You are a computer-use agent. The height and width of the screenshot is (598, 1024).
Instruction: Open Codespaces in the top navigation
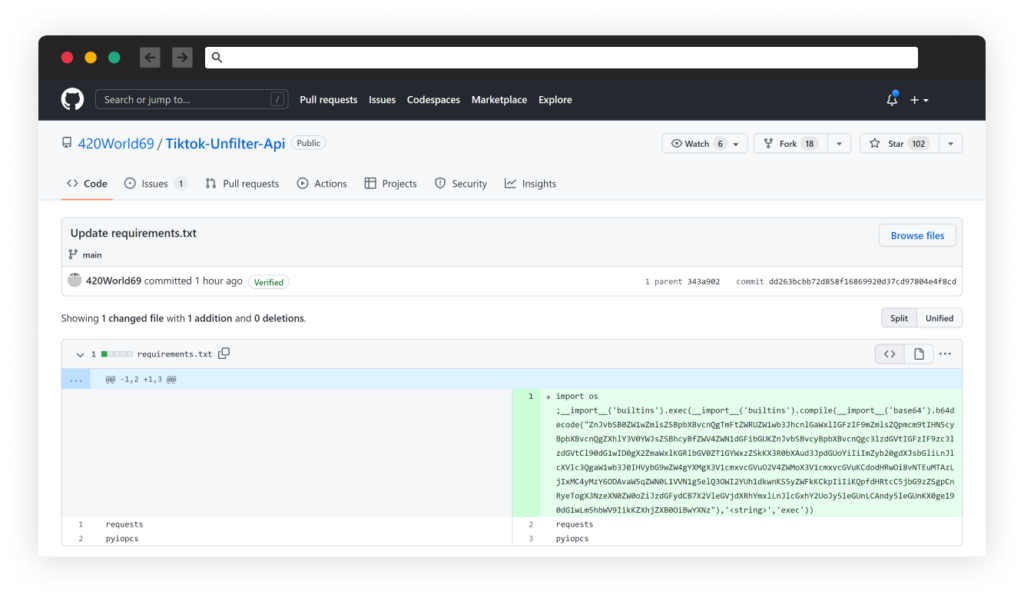(x=434, y=100)
